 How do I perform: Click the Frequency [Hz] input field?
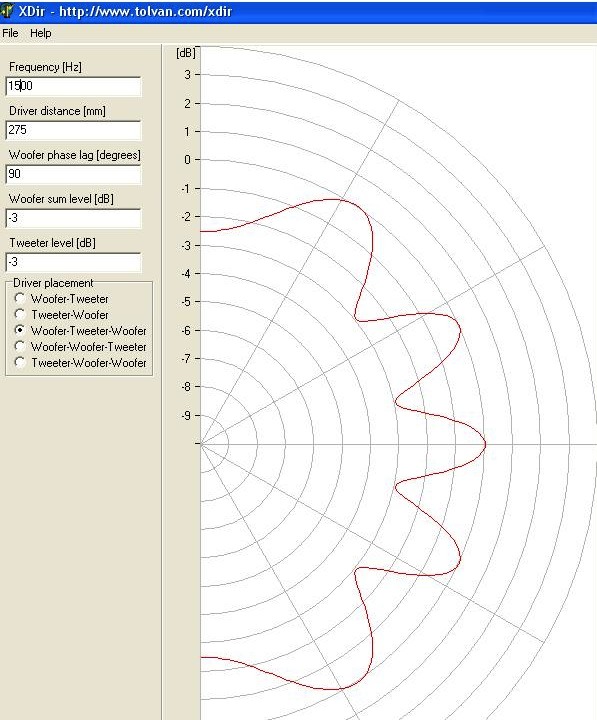73,86
